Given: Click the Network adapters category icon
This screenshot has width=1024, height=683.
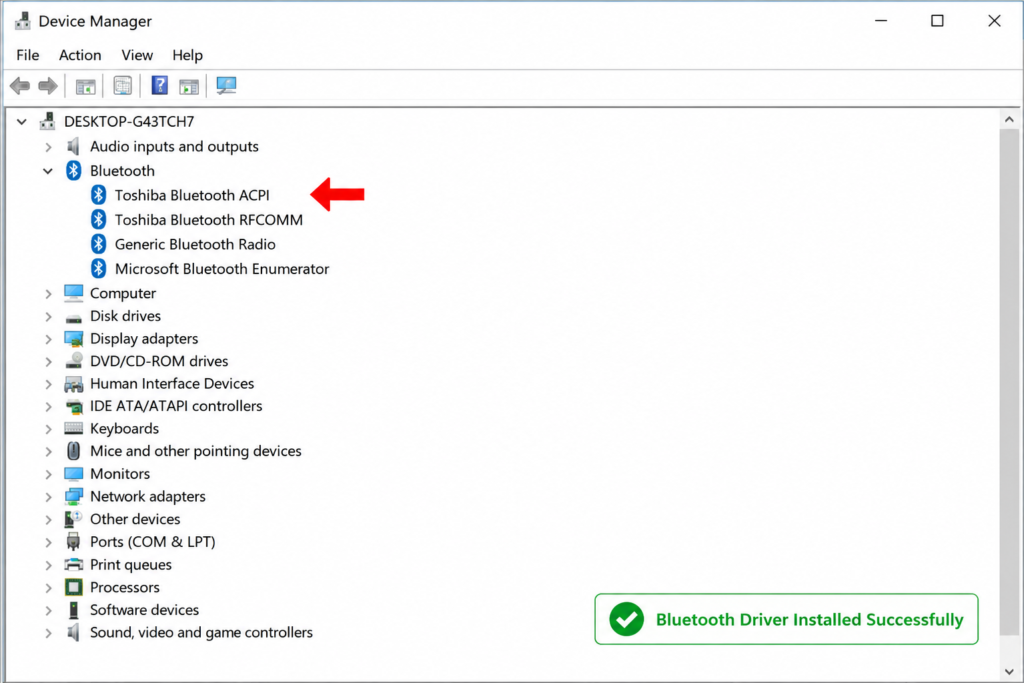Looking at the screenshot, I should pyautogui.click(x=73, y=497).
